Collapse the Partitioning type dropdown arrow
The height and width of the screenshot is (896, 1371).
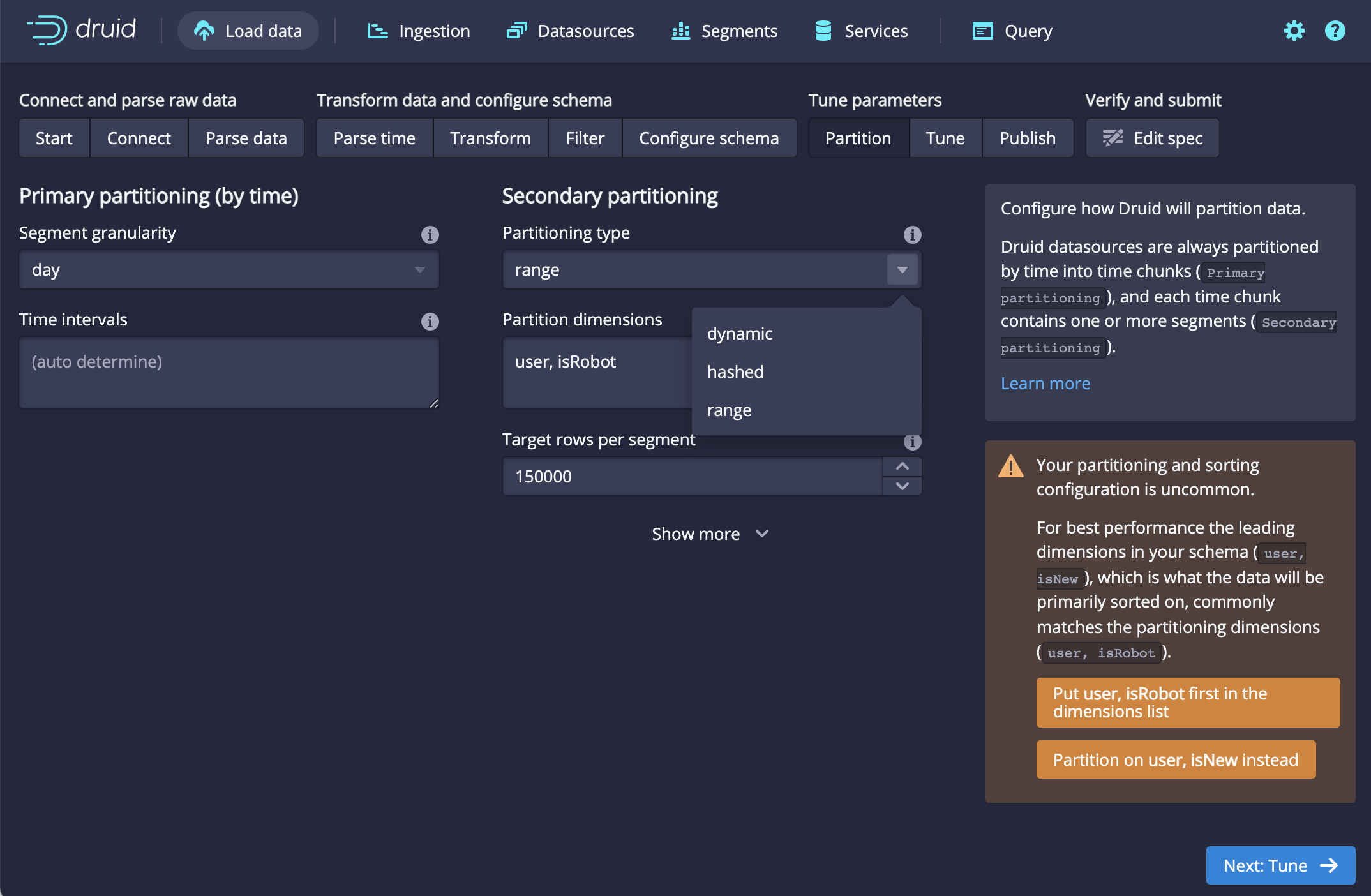[x=902, y=270]
